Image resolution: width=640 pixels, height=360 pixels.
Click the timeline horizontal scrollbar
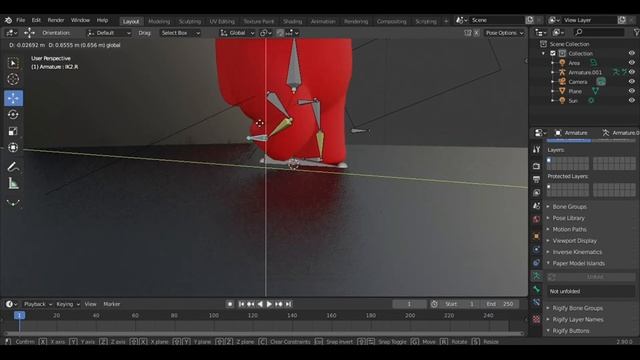coord(263,333)
